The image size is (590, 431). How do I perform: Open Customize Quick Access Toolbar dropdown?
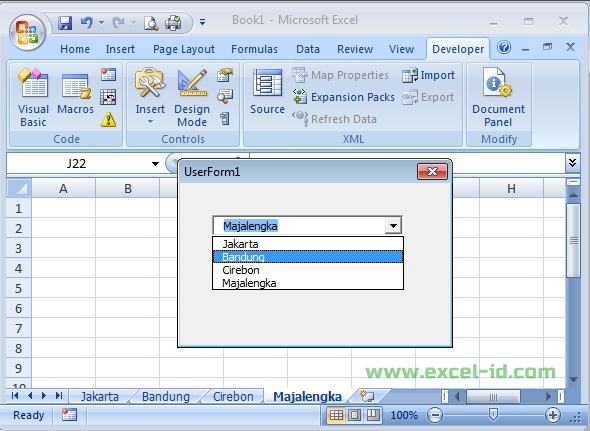point(202,23)
